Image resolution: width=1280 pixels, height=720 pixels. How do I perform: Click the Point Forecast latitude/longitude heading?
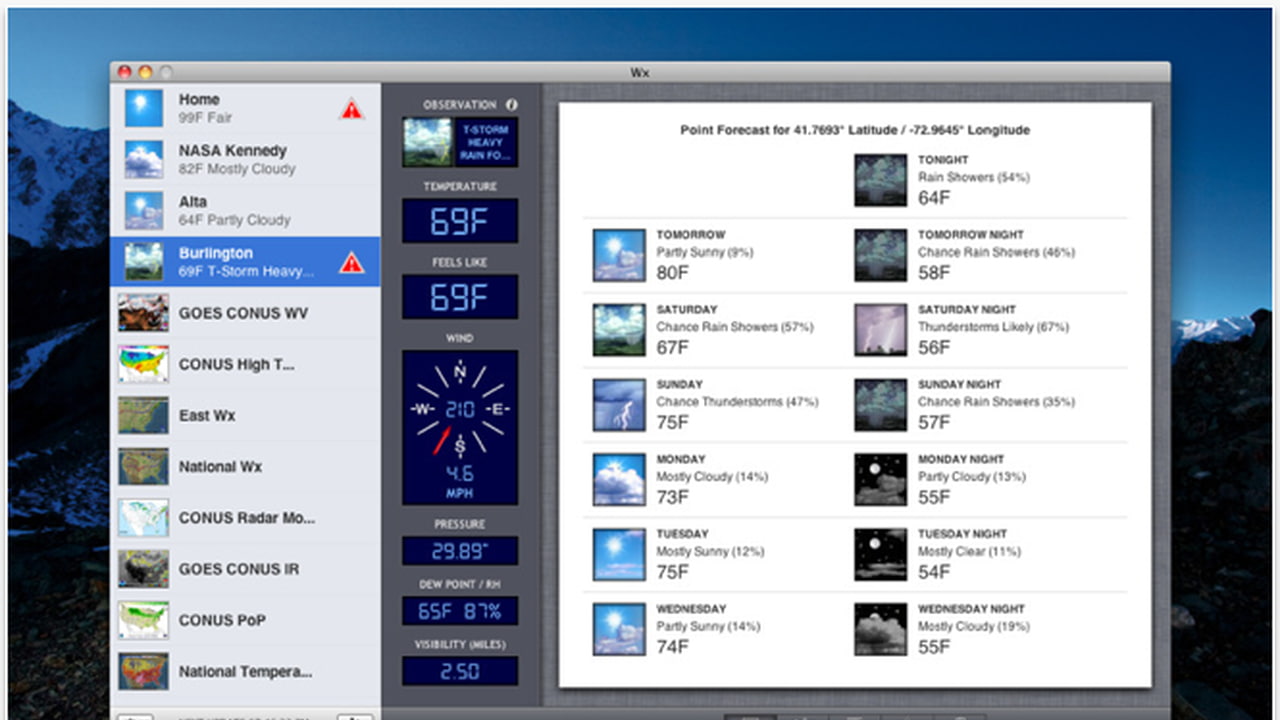point(855,130)
